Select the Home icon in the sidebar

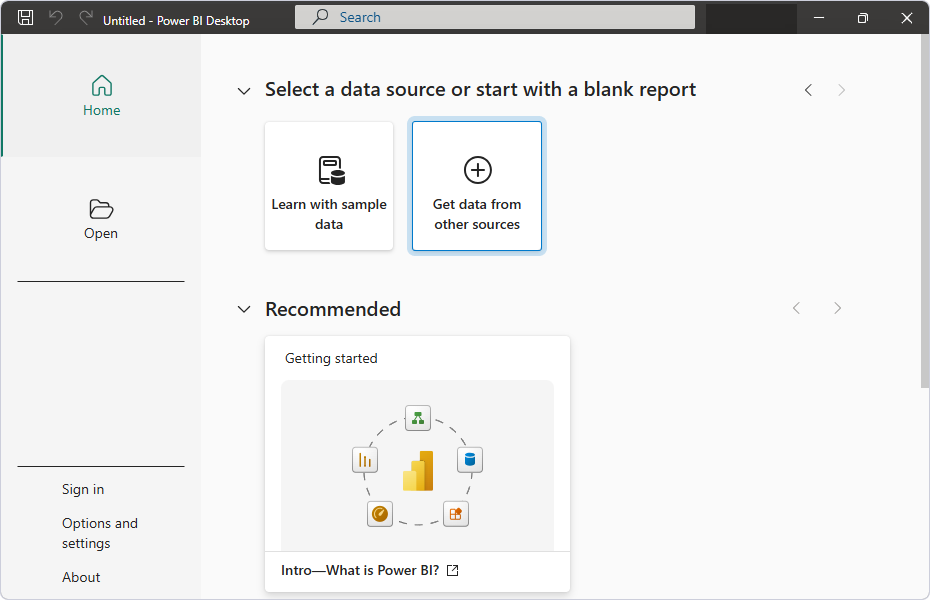(101, 84)
